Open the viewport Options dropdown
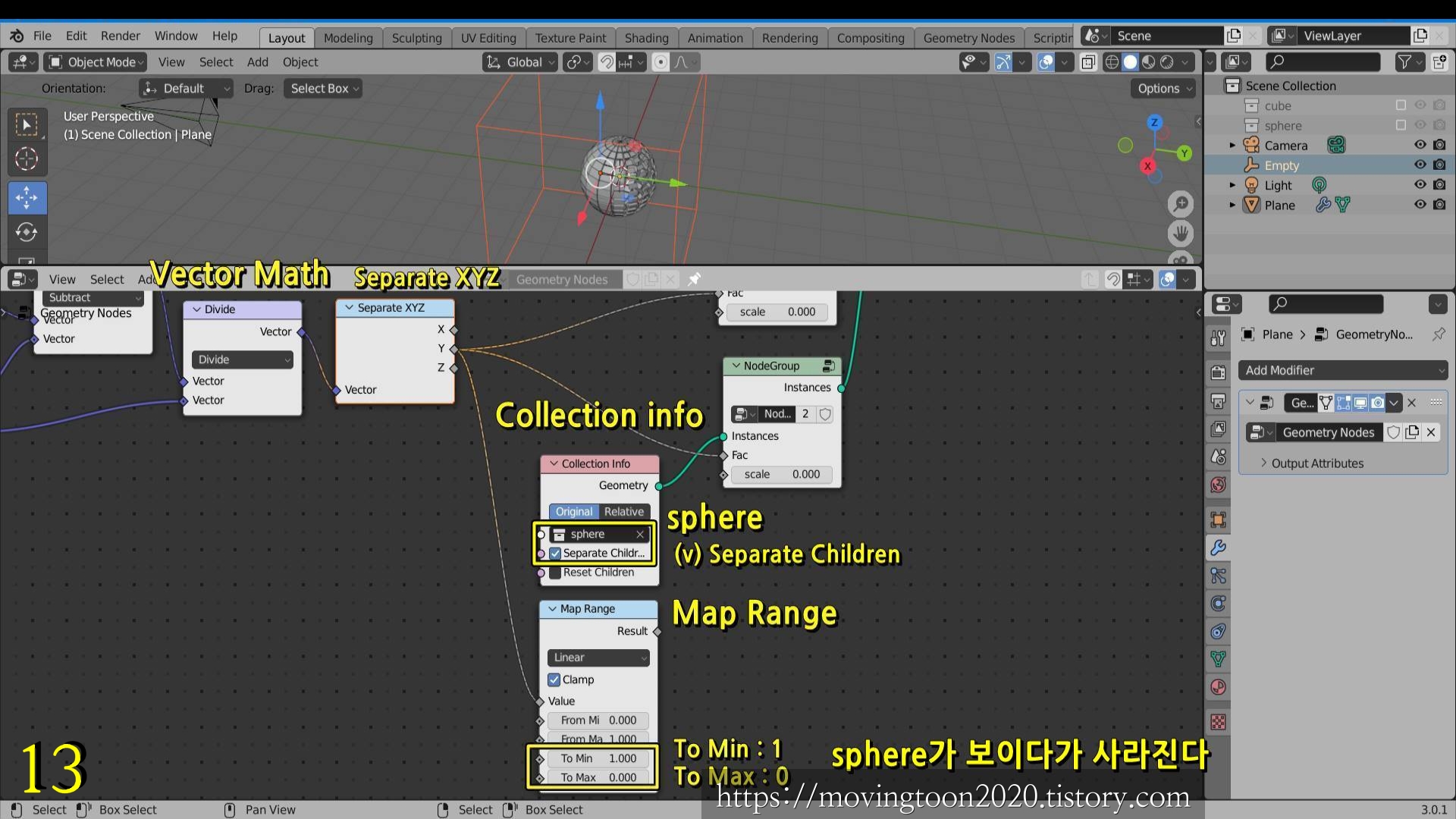Screen dimensions: 1456x819 coord(1164,89)
